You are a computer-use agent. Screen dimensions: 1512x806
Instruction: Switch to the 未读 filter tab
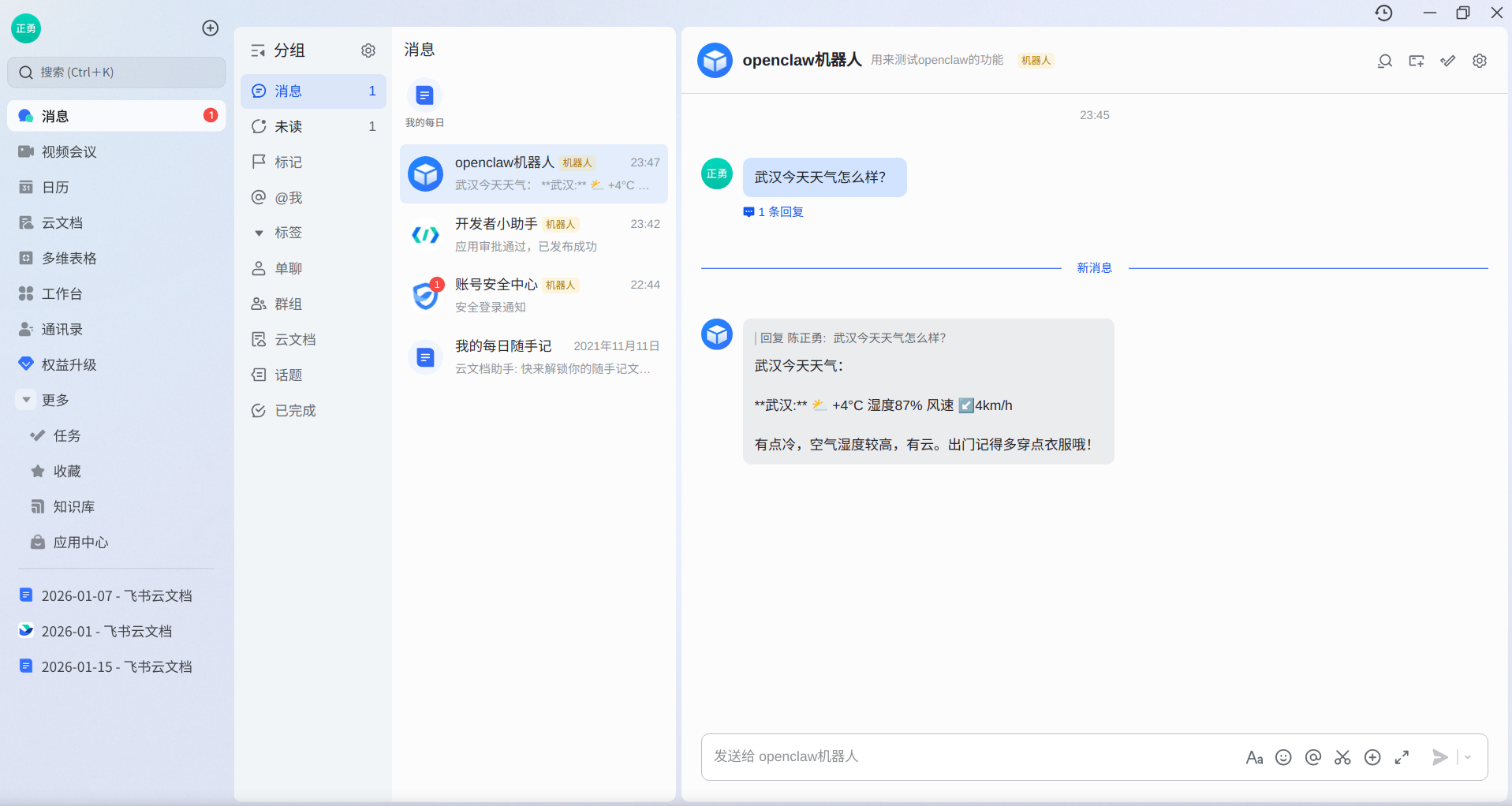(288, 126)
